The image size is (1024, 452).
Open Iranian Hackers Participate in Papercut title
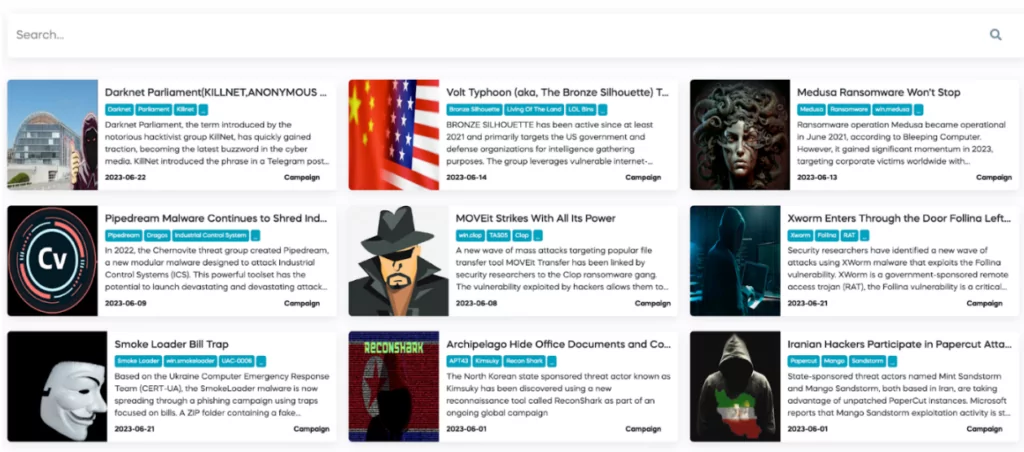click(899, 344)
